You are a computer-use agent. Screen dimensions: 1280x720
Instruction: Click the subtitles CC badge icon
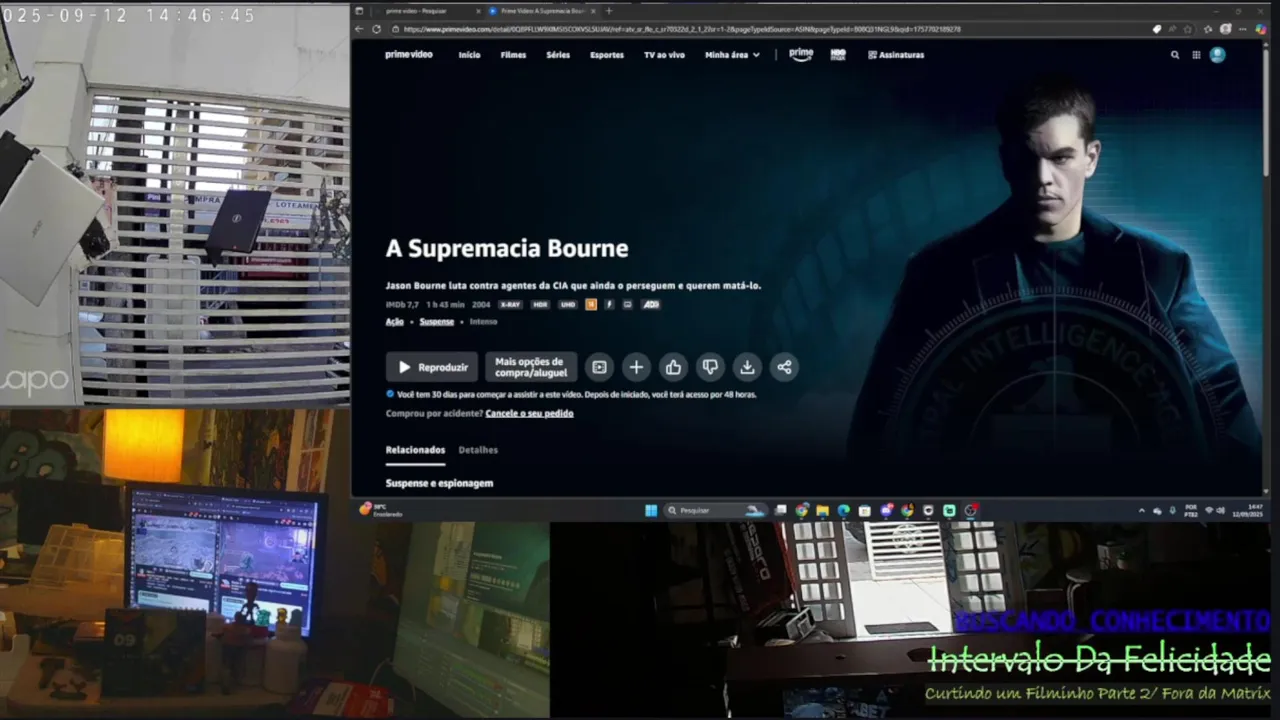(x=628, y=304)
